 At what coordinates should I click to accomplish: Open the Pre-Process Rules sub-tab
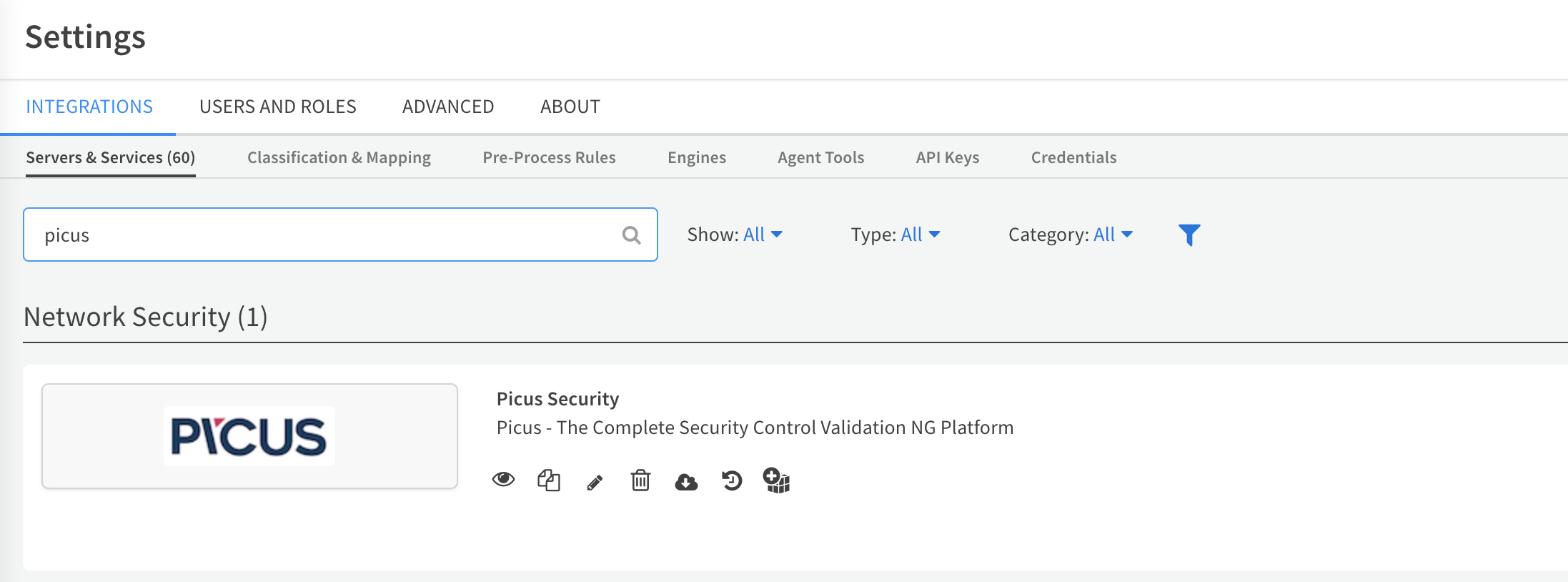[x=549, y=157]
